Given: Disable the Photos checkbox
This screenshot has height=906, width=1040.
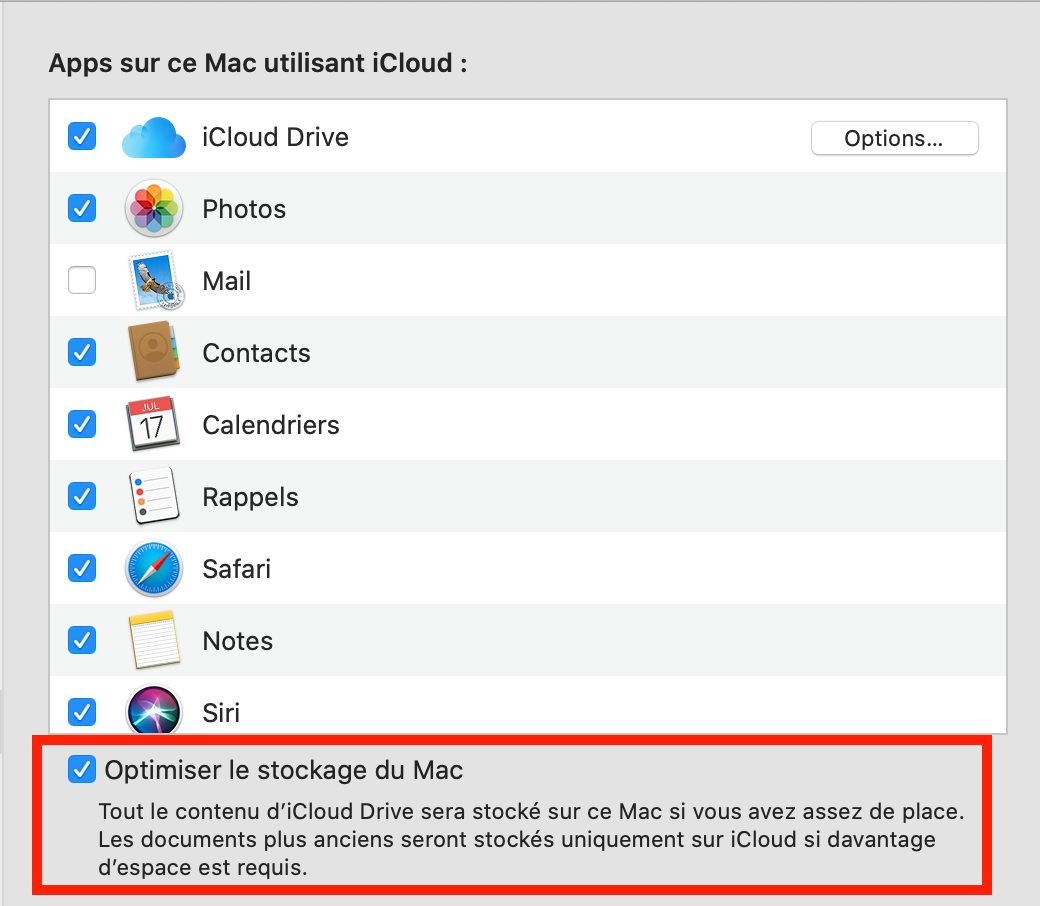Looking at the screenshot, I should (x=82, y=208).
